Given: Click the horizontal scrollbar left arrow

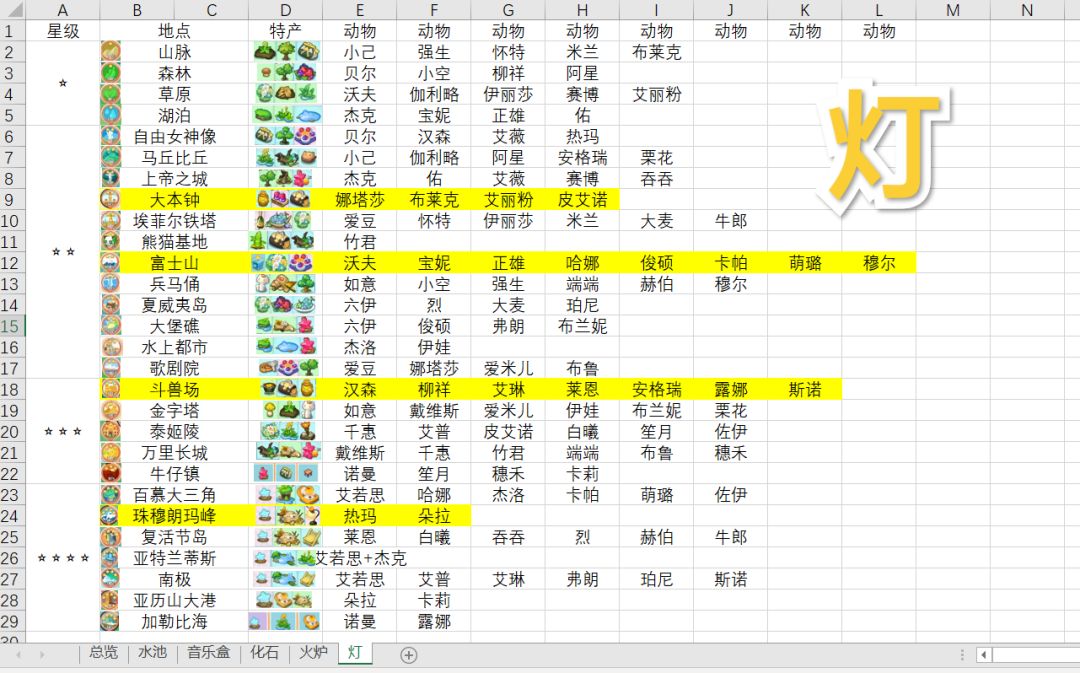Looking at the screenshot, I should click(x=984, y=654).
